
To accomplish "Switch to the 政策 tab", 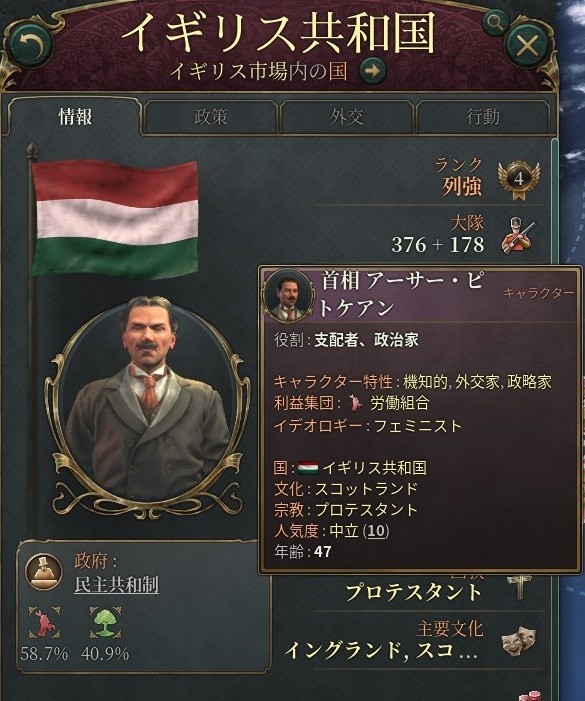I will click(x=210, y=117).
